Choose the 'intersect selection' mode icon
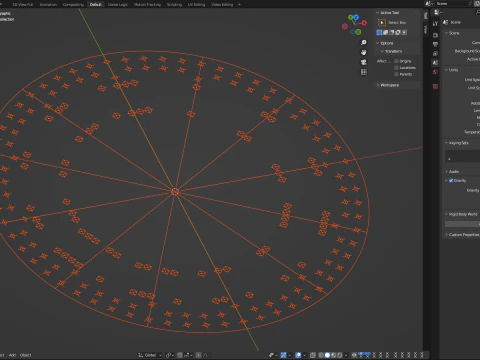 pos(404,32)
